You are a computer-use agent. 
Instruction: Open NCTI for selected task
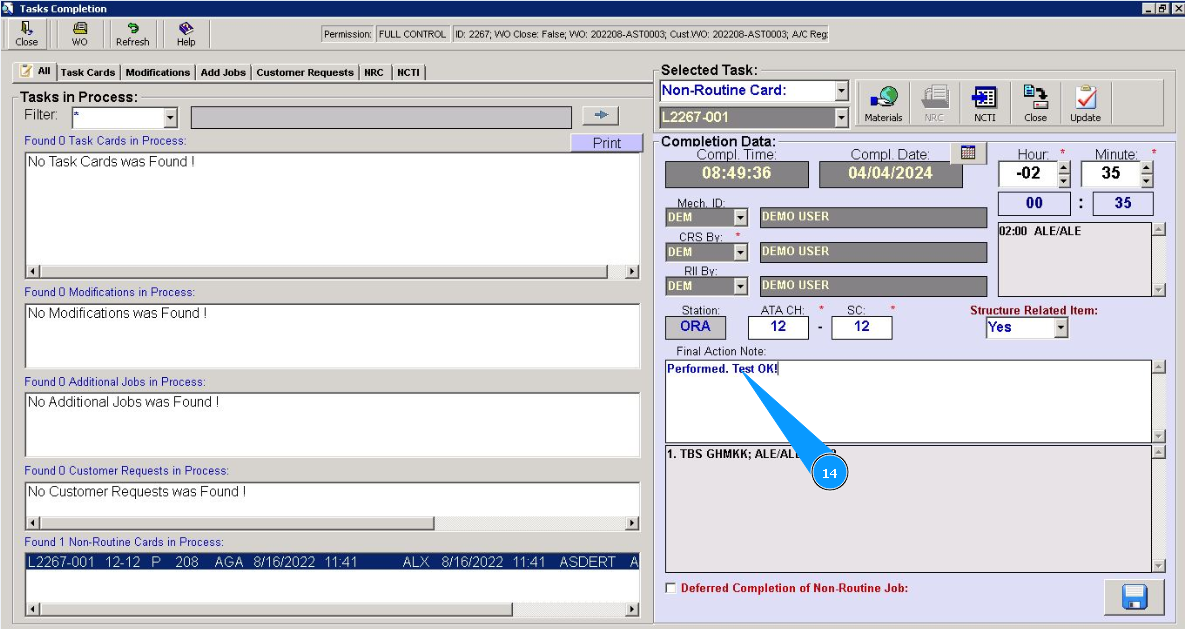click(x=984, y=103)
